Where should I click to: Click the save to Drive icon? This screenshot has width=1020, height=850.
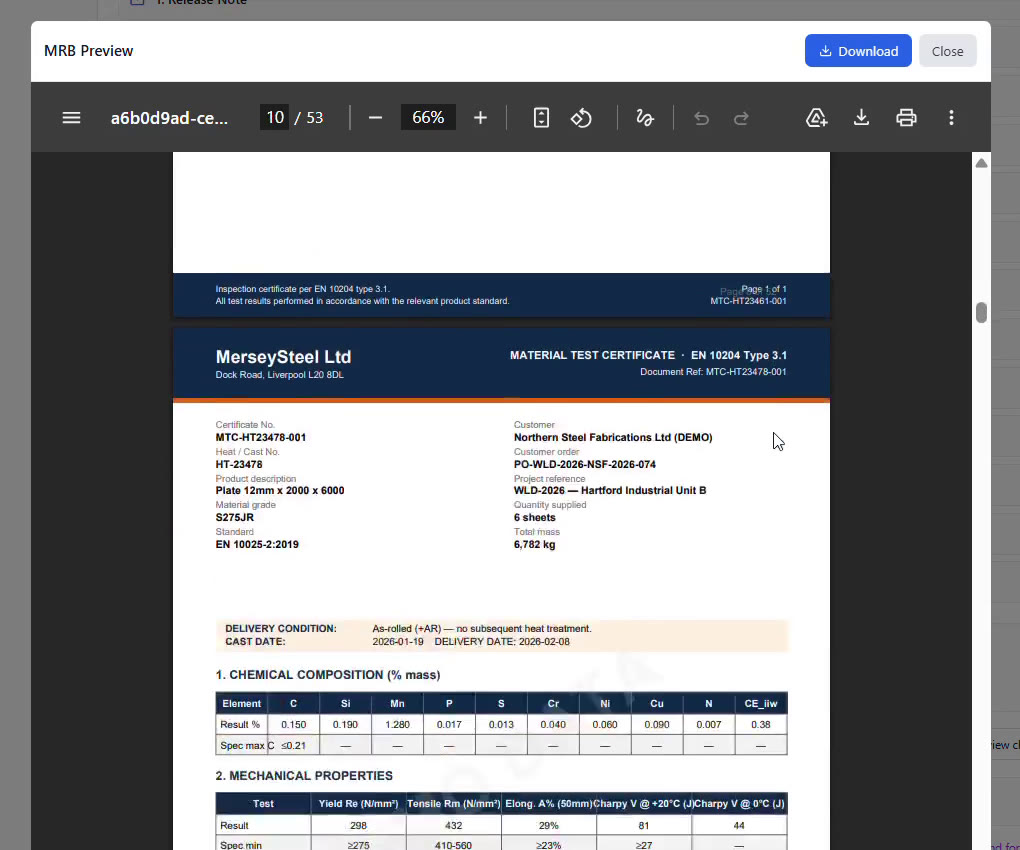coord(816,118)
